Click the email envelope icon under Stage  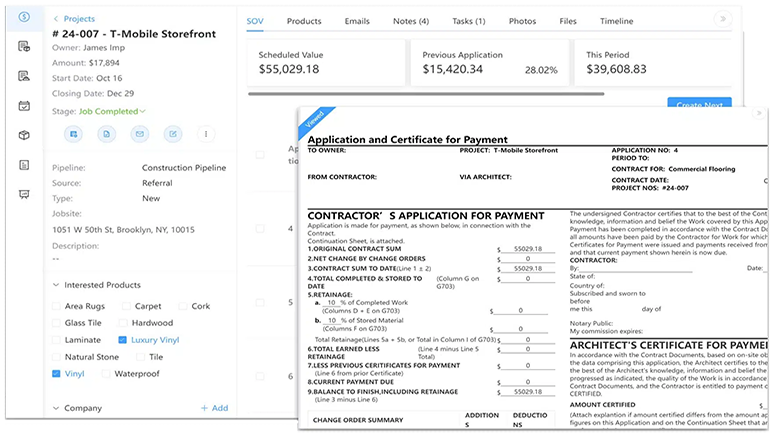point(140,133)
